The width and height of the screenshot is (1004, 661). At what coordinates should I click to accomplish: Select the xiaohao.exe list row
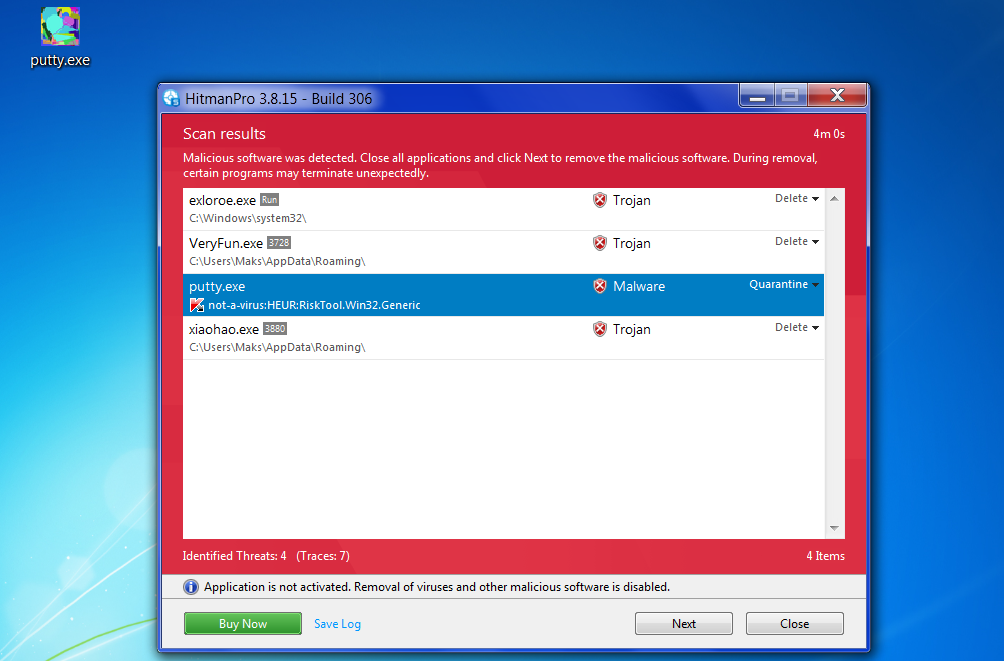(503, 338)
